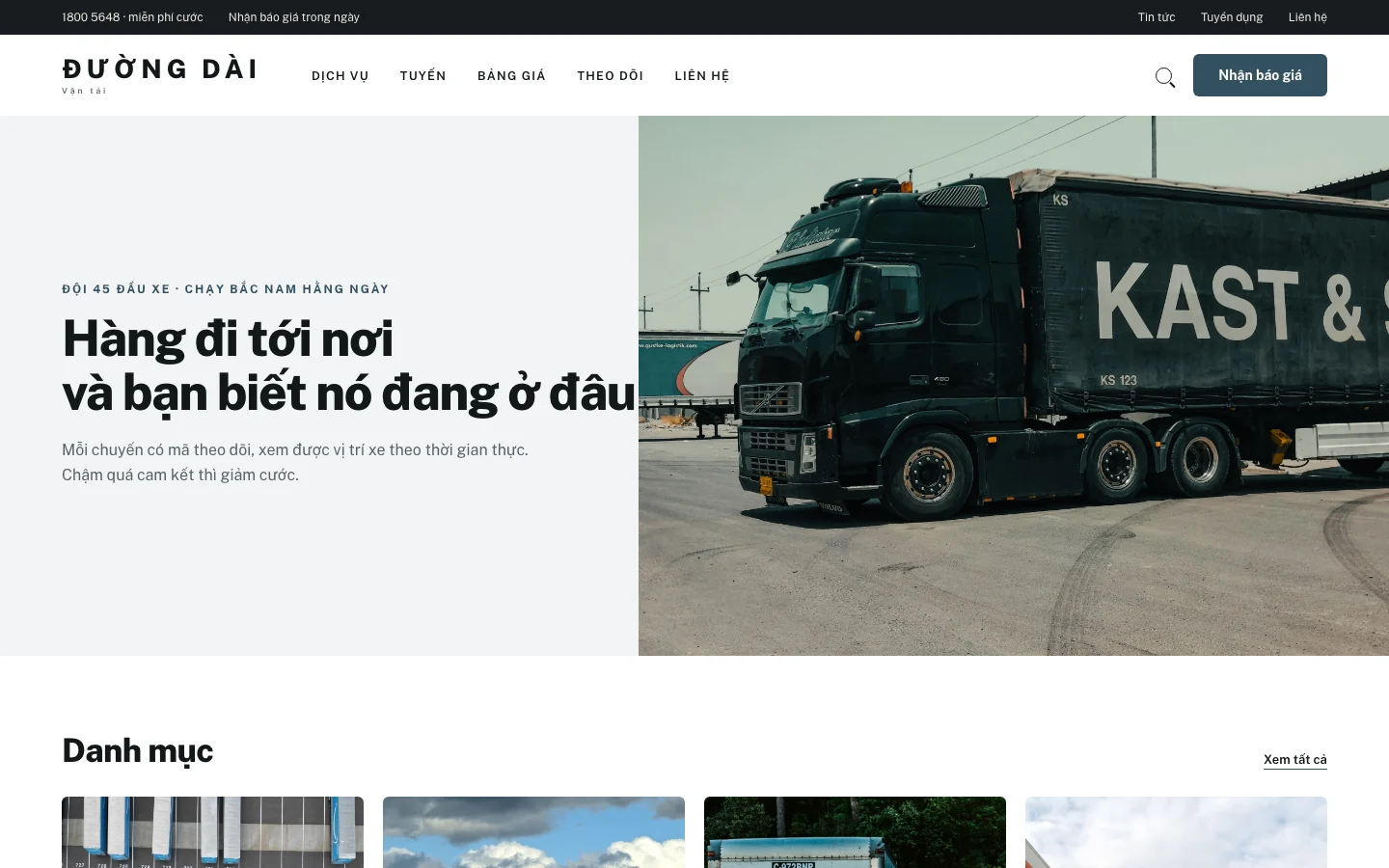Viewport: 1389px width, 868px height.
Task: Click the Nhận báo giá button
Action: 1260,75
